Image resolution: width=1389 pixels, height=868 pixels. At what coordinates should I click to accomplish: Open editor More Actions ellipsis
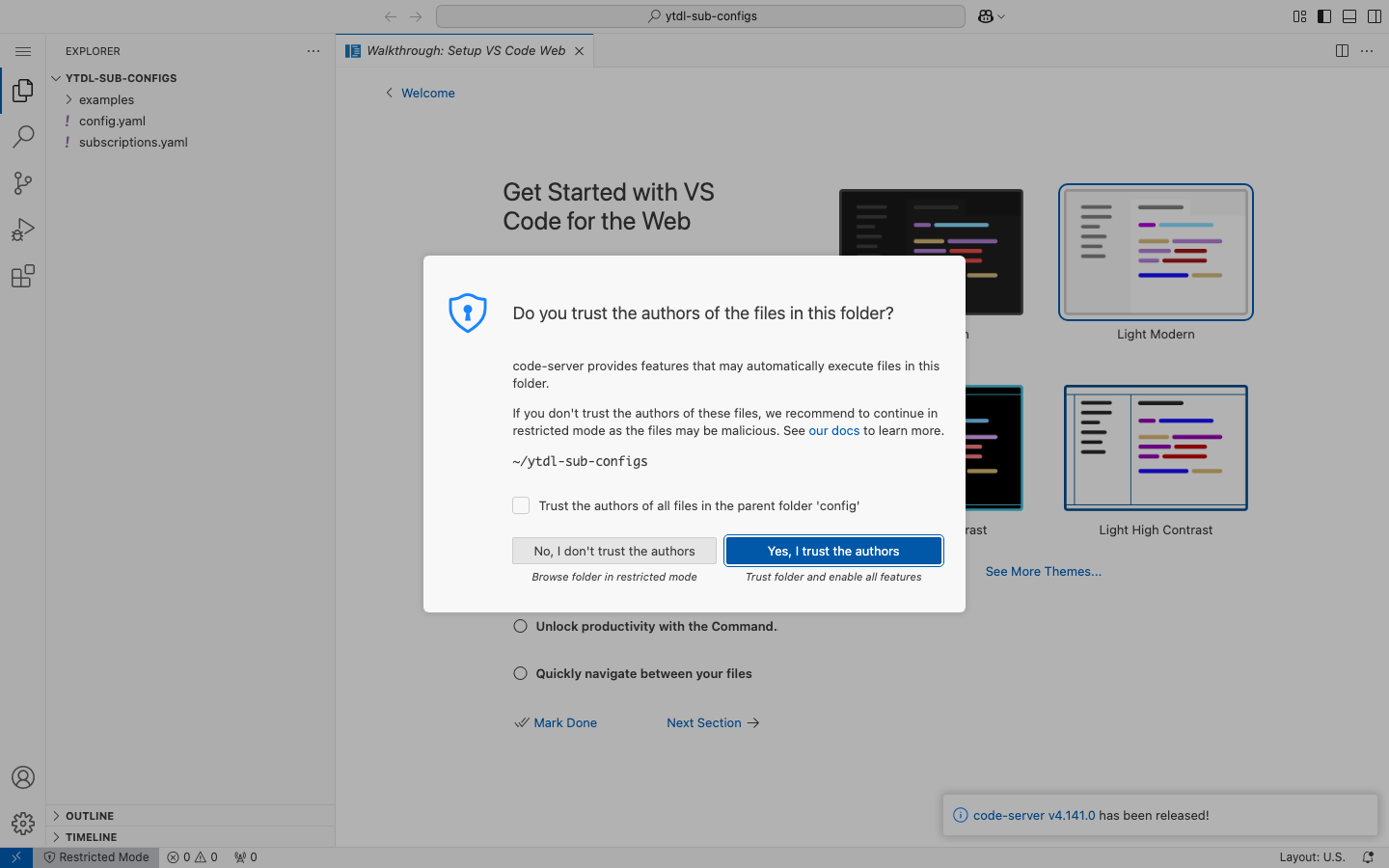1367,51
